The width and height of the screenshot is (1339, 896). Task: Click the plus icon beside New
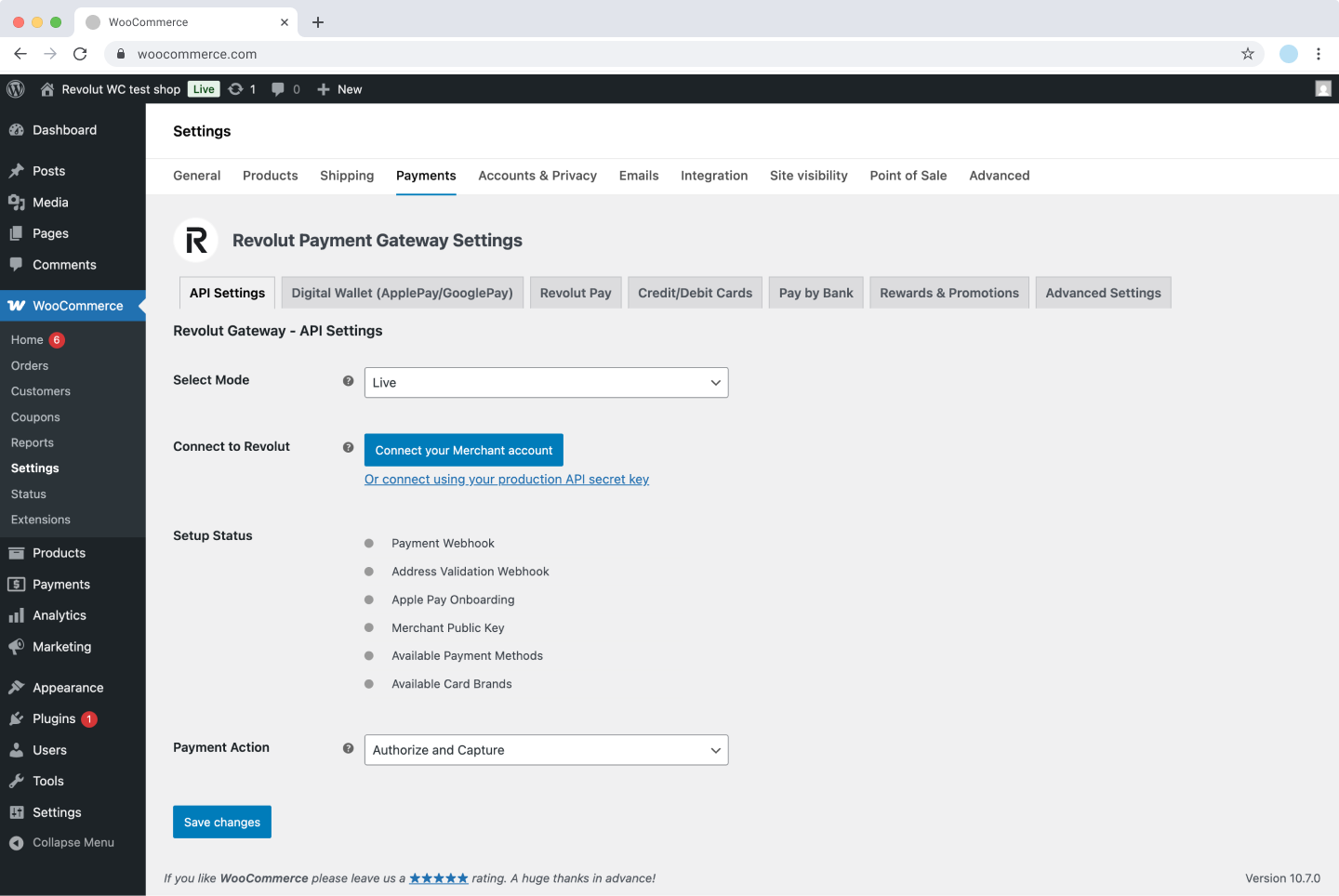(x=324, y=89)
